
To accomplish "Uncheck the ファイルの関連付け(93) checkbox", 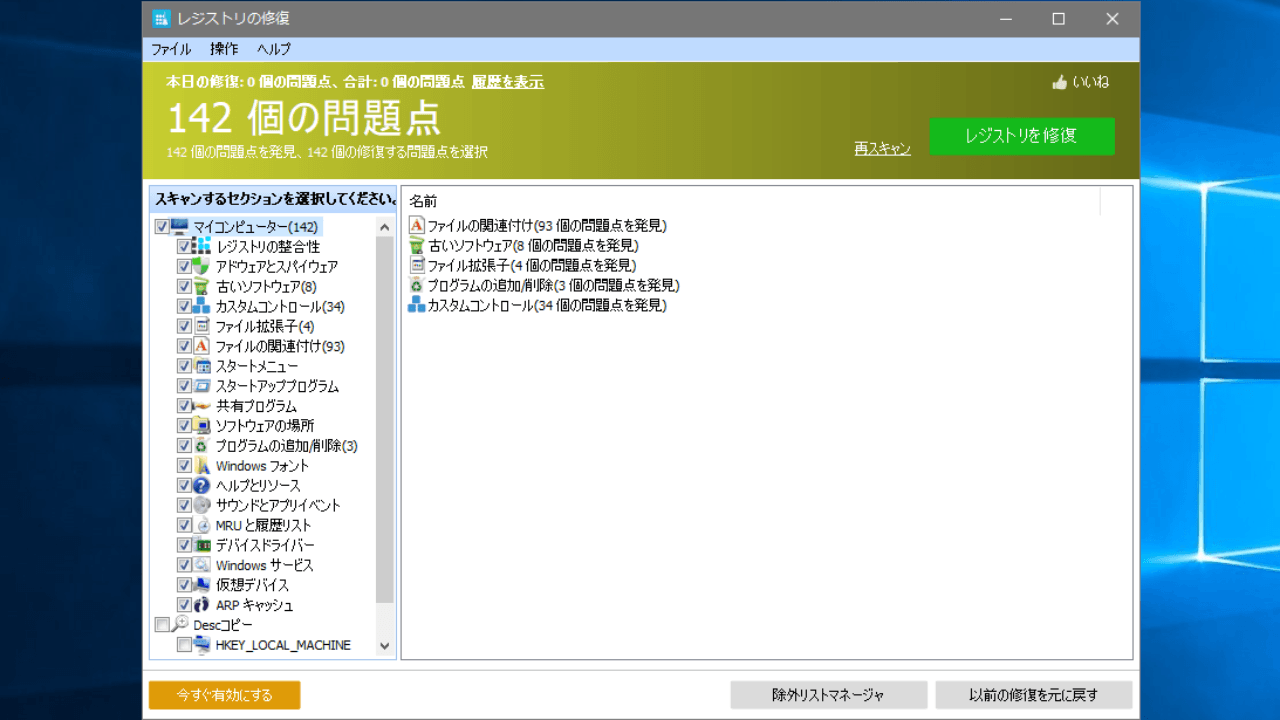I will click(184, 346).
